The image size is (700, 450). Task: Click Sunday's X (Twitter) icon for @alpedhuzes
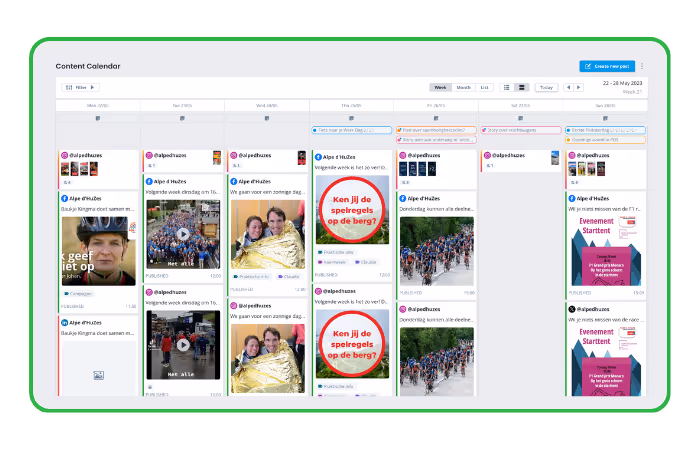572,309
